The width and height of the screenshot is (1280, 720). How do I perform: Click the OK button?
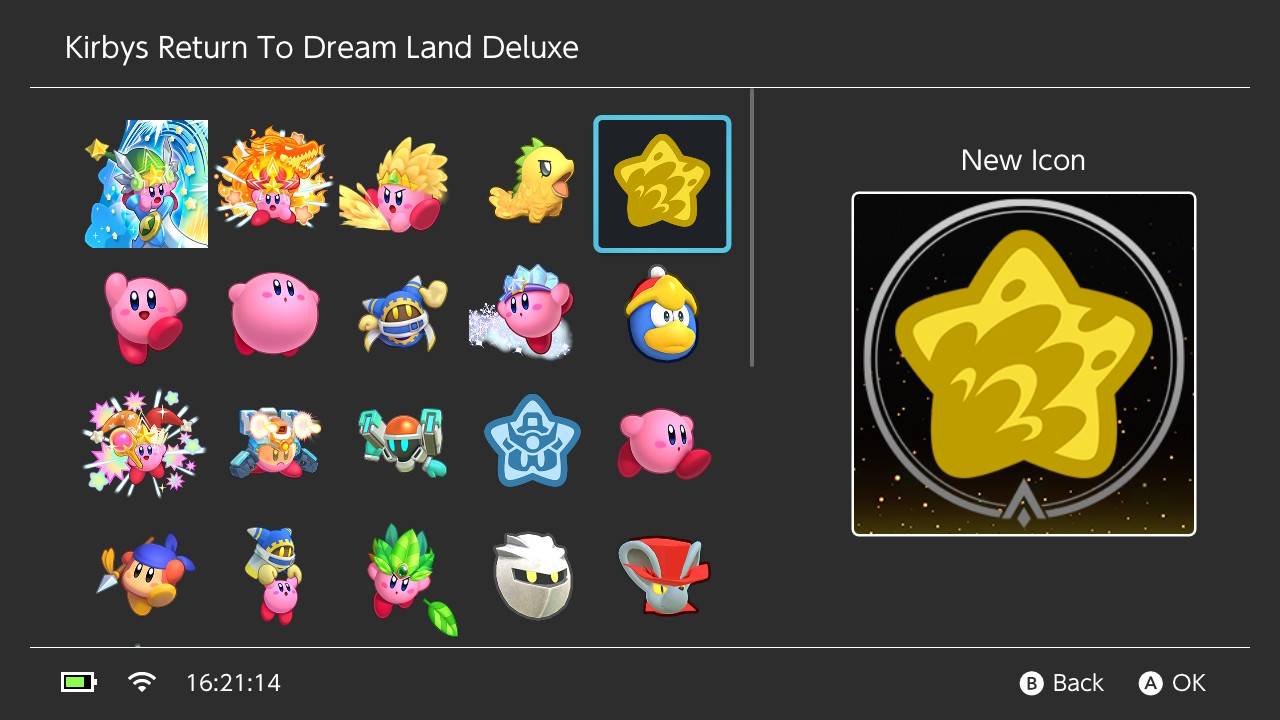coord(1172,683)
